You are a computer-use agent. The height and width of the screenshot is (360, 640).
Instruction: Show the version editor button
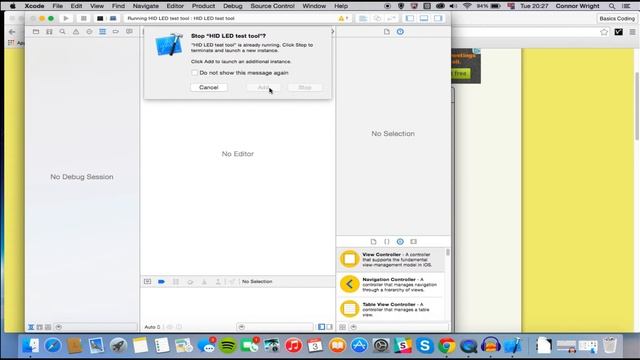coord(391,18)
